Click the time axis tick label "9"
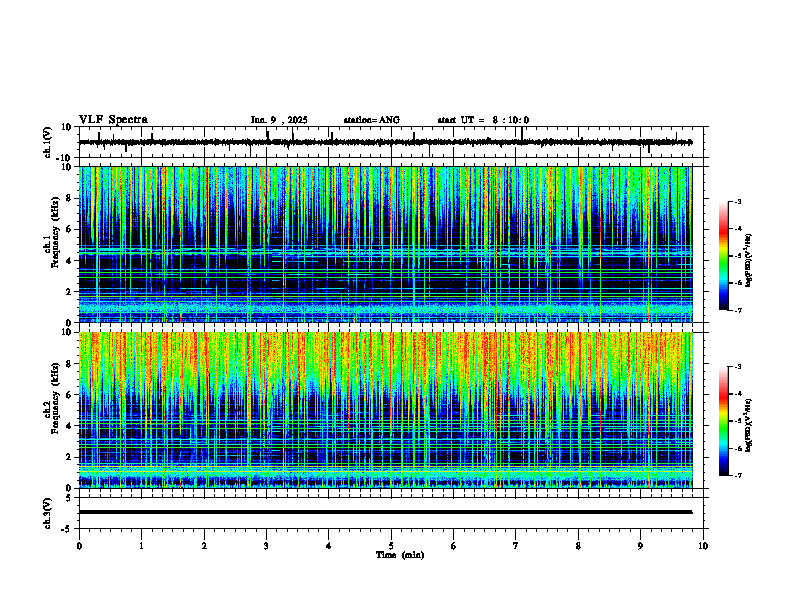Image resolution: width=792 pixels, height=612 pixels. point(641,546)
